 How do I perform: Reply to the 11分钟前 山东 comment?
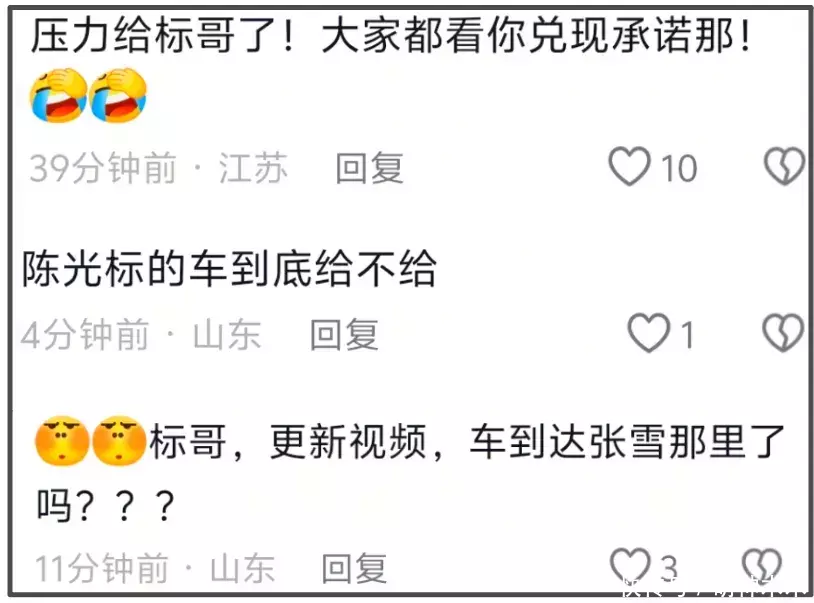pyautogui.click(x=354, y=568)
